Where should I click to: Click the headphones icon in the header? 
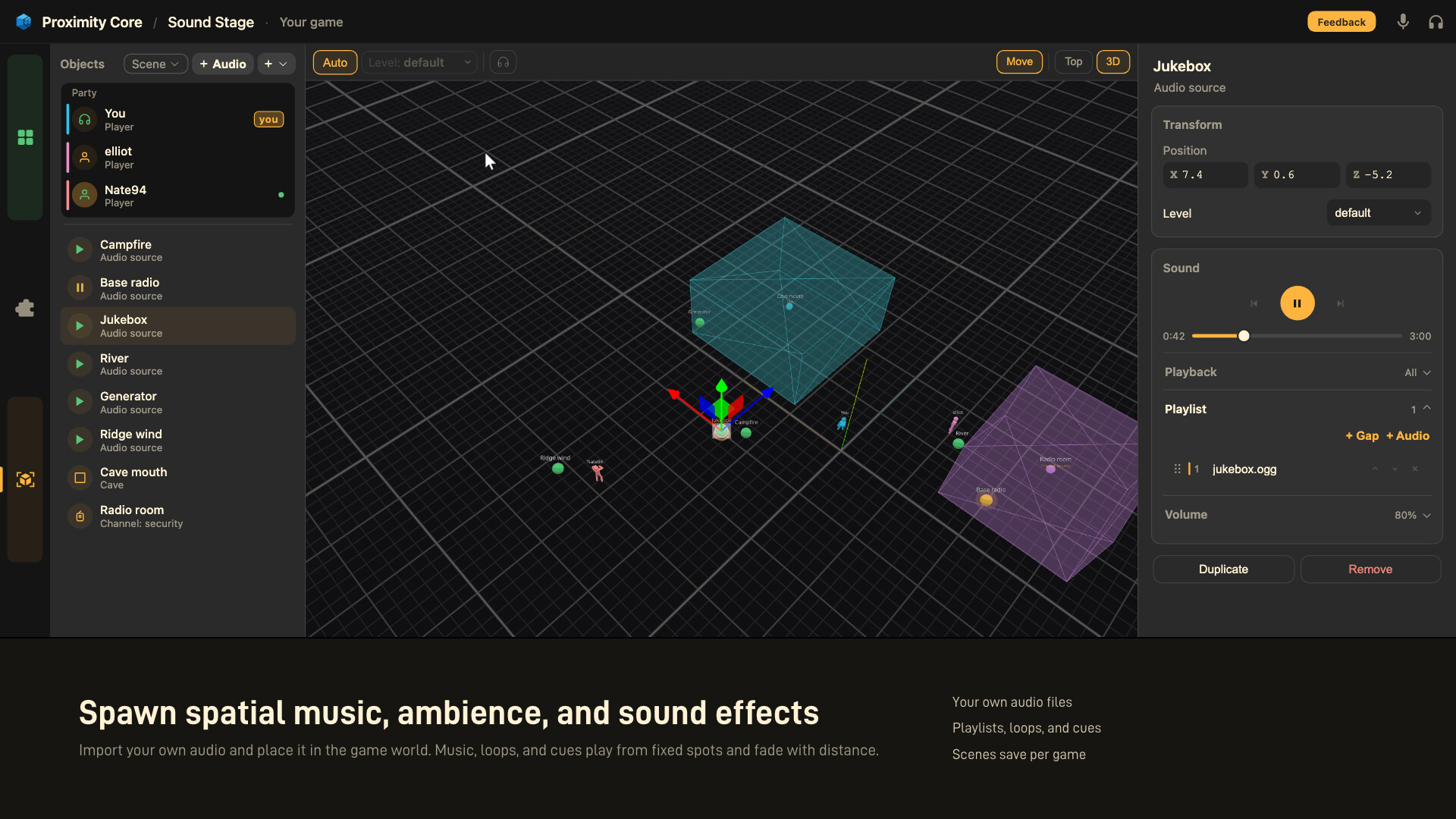1436,22
